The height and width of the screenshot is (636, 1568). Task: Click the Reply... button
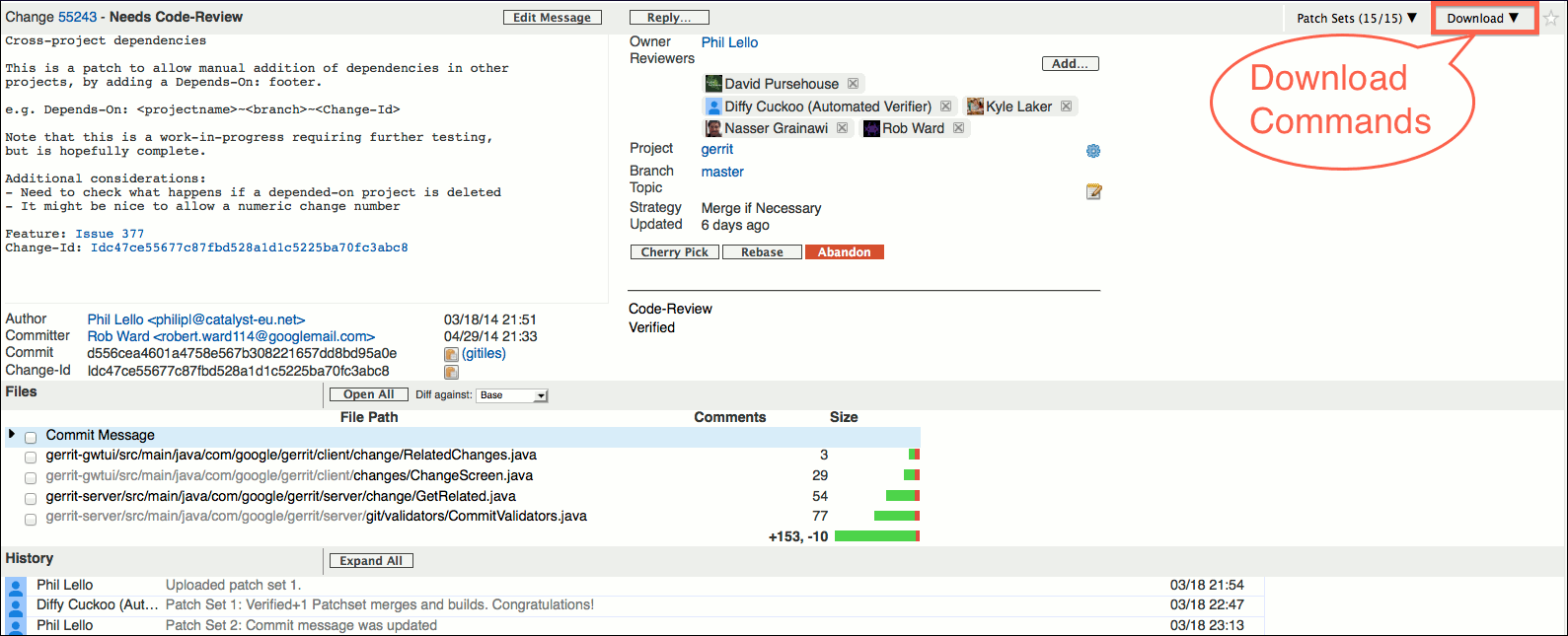669,18
